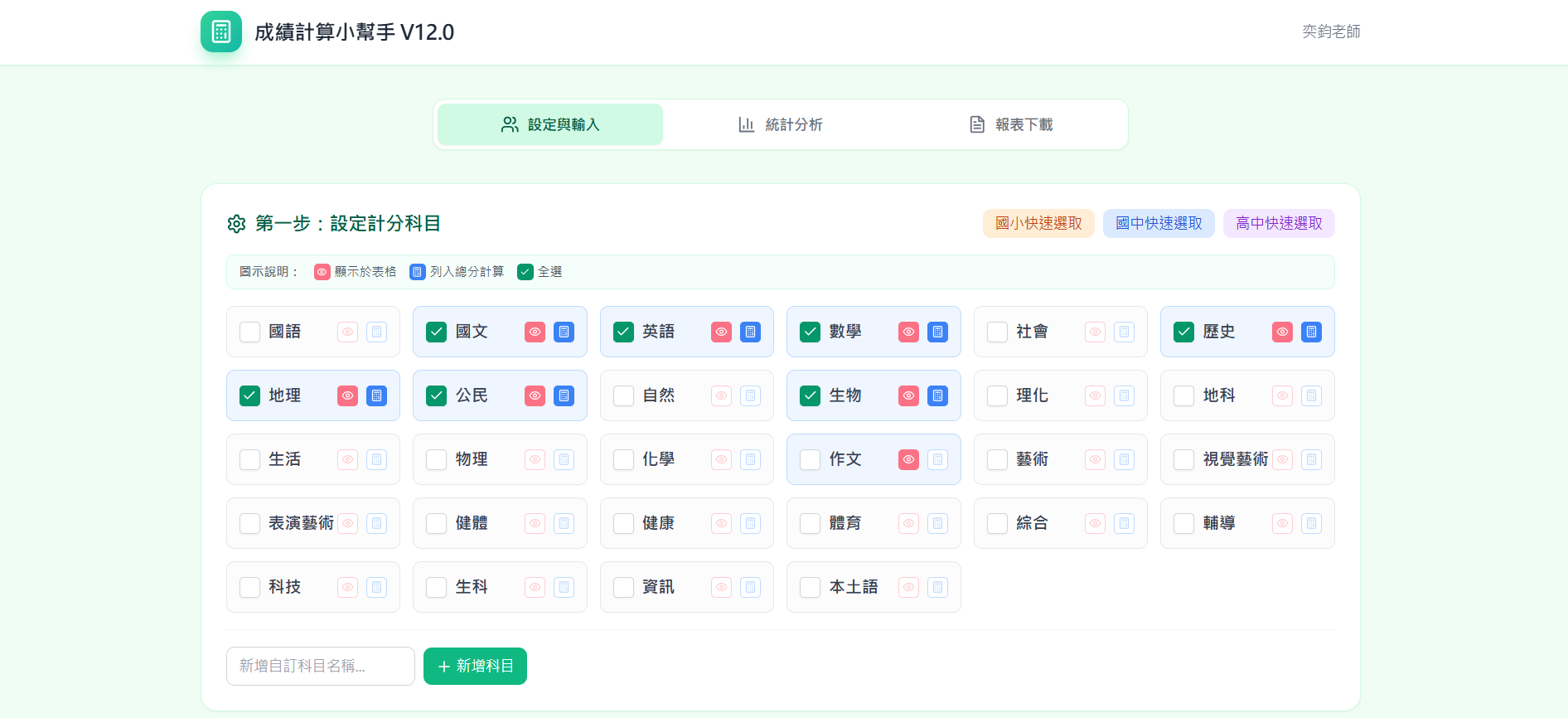Screen dimensions: 1568x718
Task: Click 高中快速選取 quick-select button
Action: (1279, 223)
